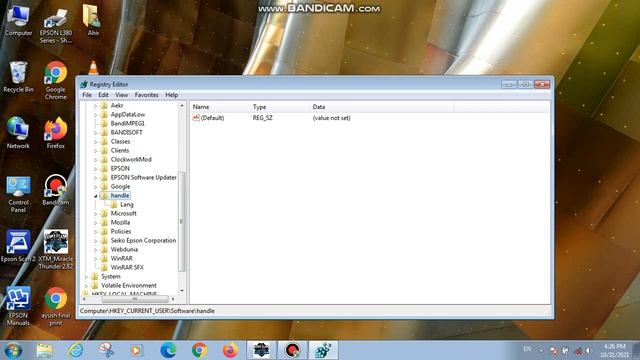
Task: Collapse the handle key arrow
Action: coord(96,196)
